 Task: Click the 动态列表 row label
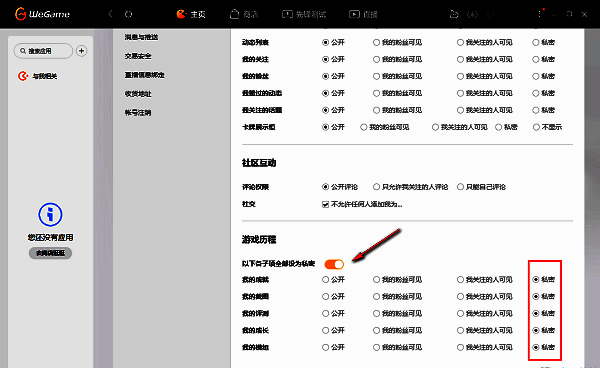[x=255, y=42]
